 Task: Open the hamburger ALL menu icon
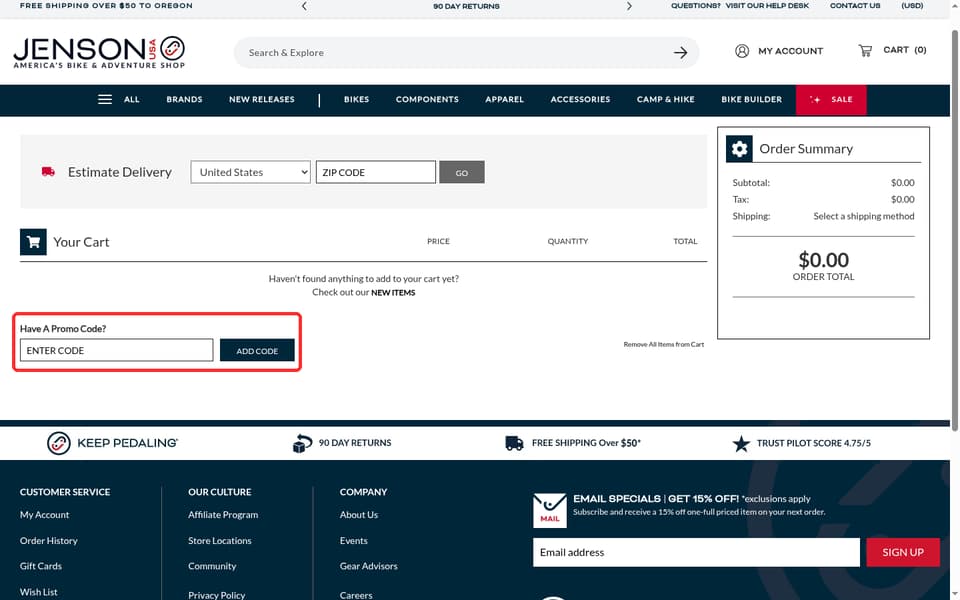tap(105, 99)
